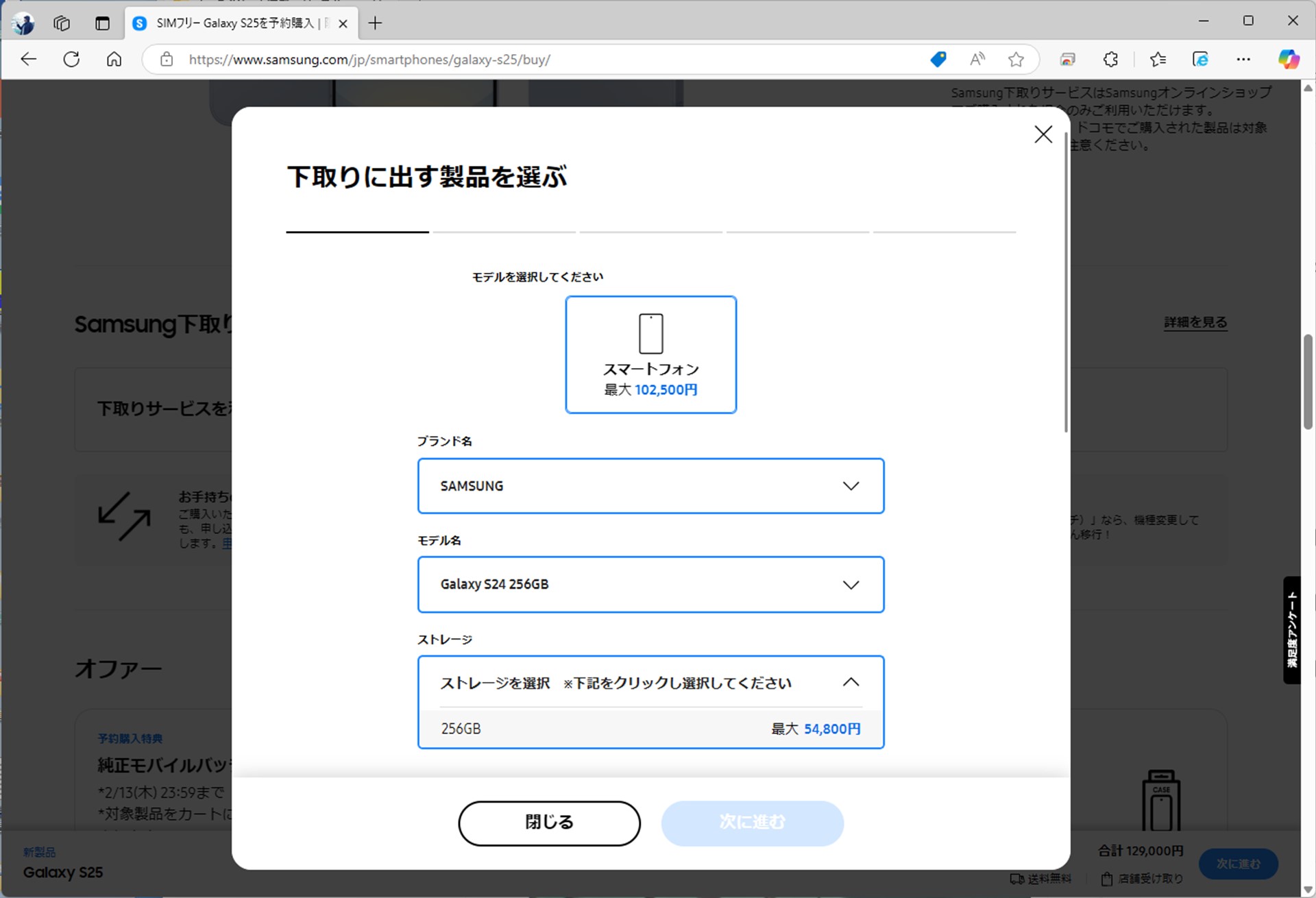Open the ブランド名 SAMSUNG dropdown
Viewport: 1316px width, 898px height.
tap(650, 486)
